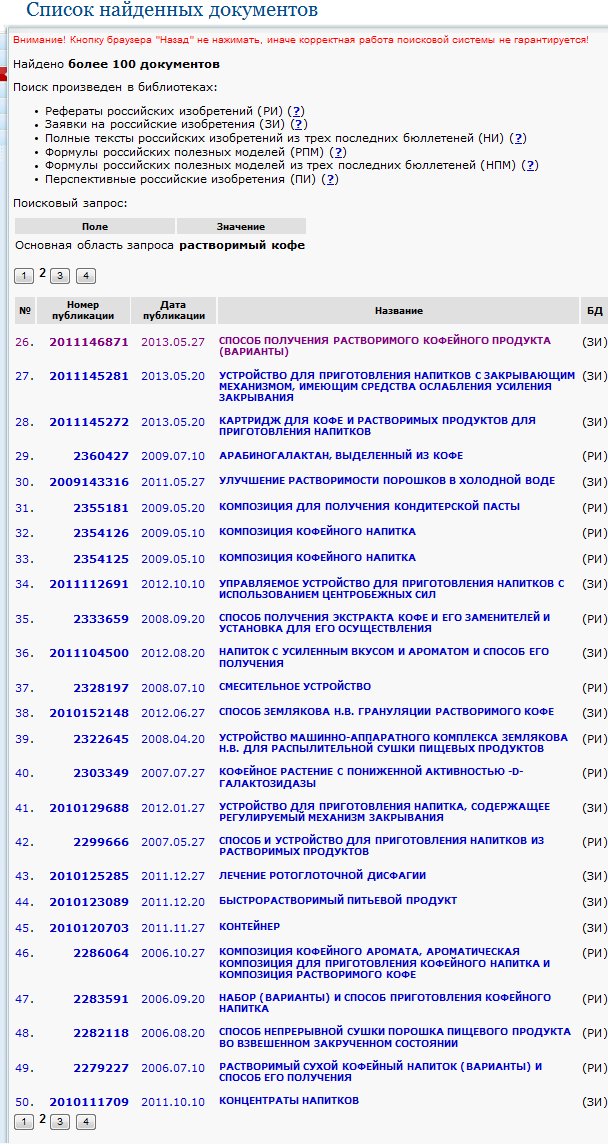The width and height of the screenshot is (608, 1144).
Task: Open title НАПИТОК С УСИЛЕННЫМ ВКУСОМ И АРОМАТОМ
Action: pyautogui.click(x=384, y=657)
